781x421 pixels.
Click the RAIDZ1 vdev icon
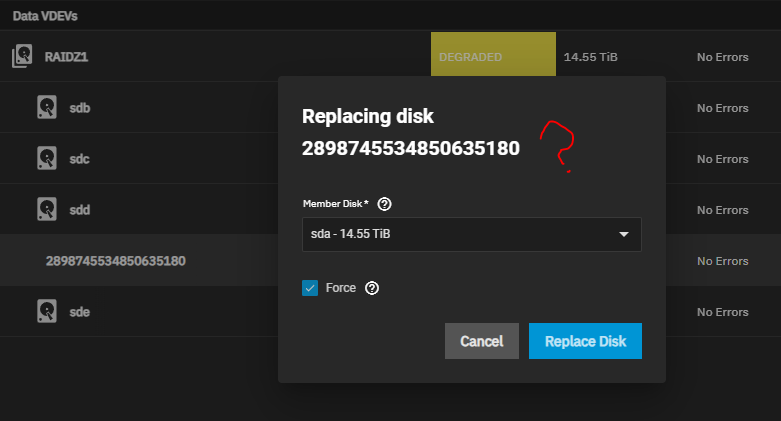[22, 57]
